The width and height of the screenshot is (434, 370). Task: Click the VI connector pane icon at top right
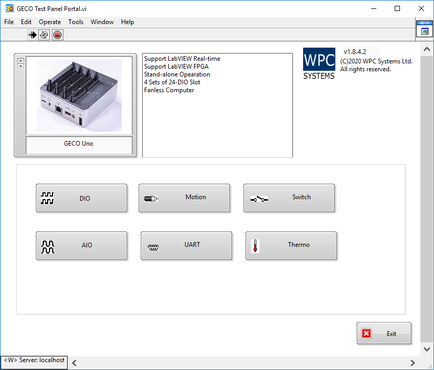(425, 30)
